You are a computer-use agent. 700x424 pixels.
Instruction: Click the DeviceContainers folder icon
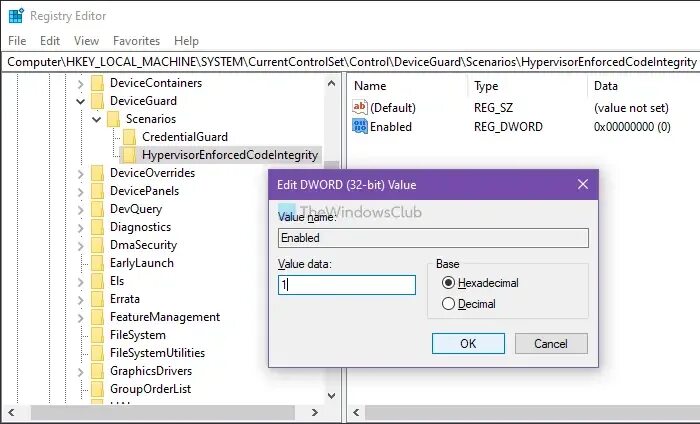click(97, 83)
